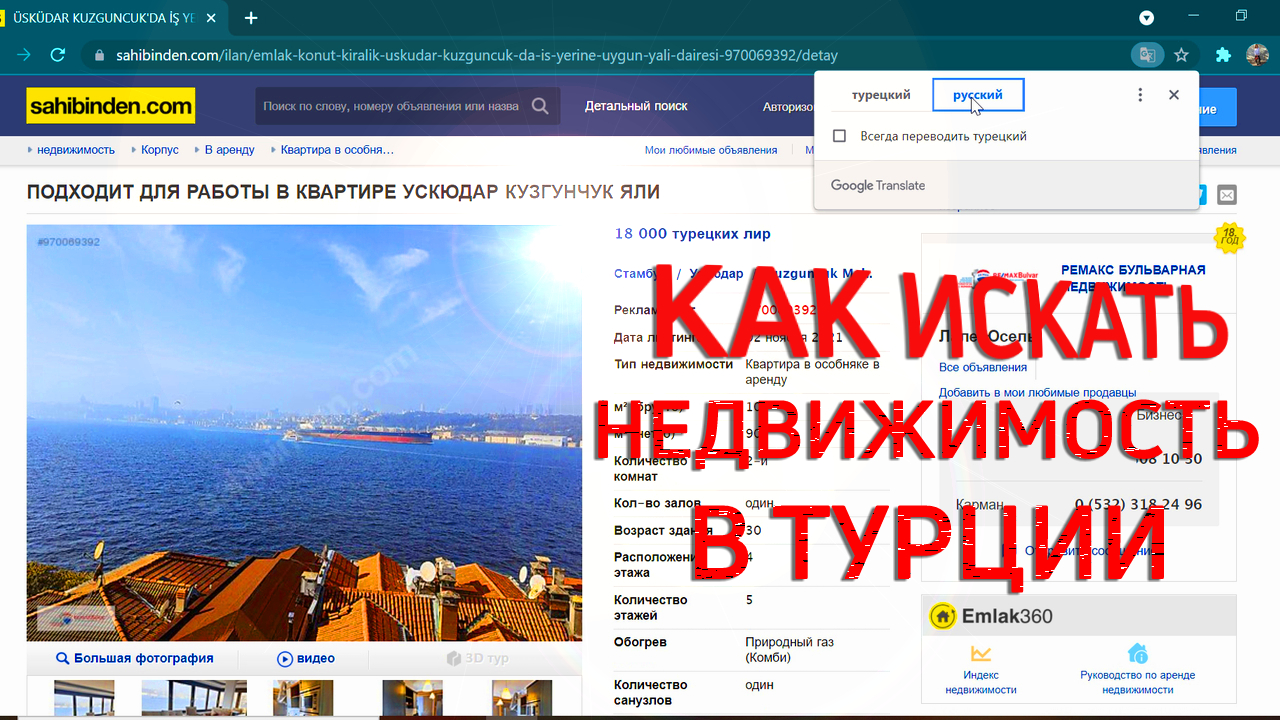Click the Корпус breadcrumb
This screenshot has height=720, width=1280.
(160, 150)
